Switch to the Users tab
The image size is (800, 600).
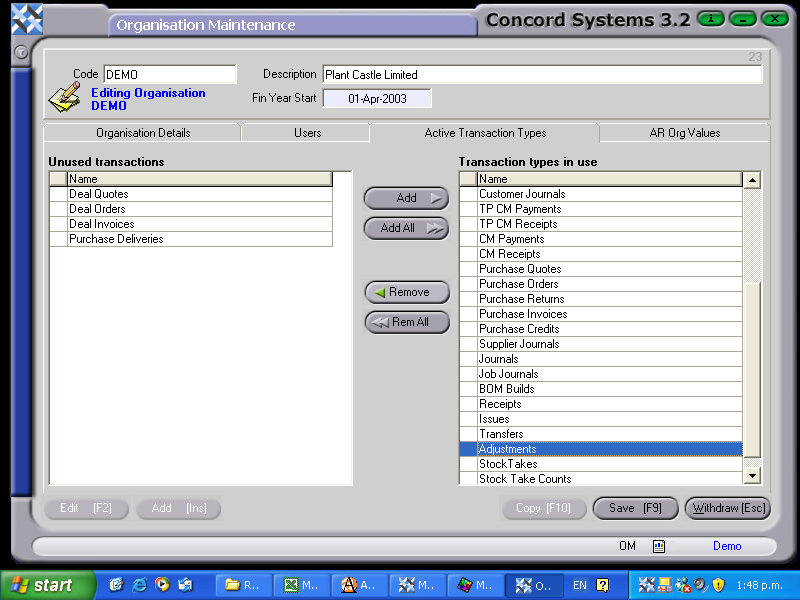307,131
